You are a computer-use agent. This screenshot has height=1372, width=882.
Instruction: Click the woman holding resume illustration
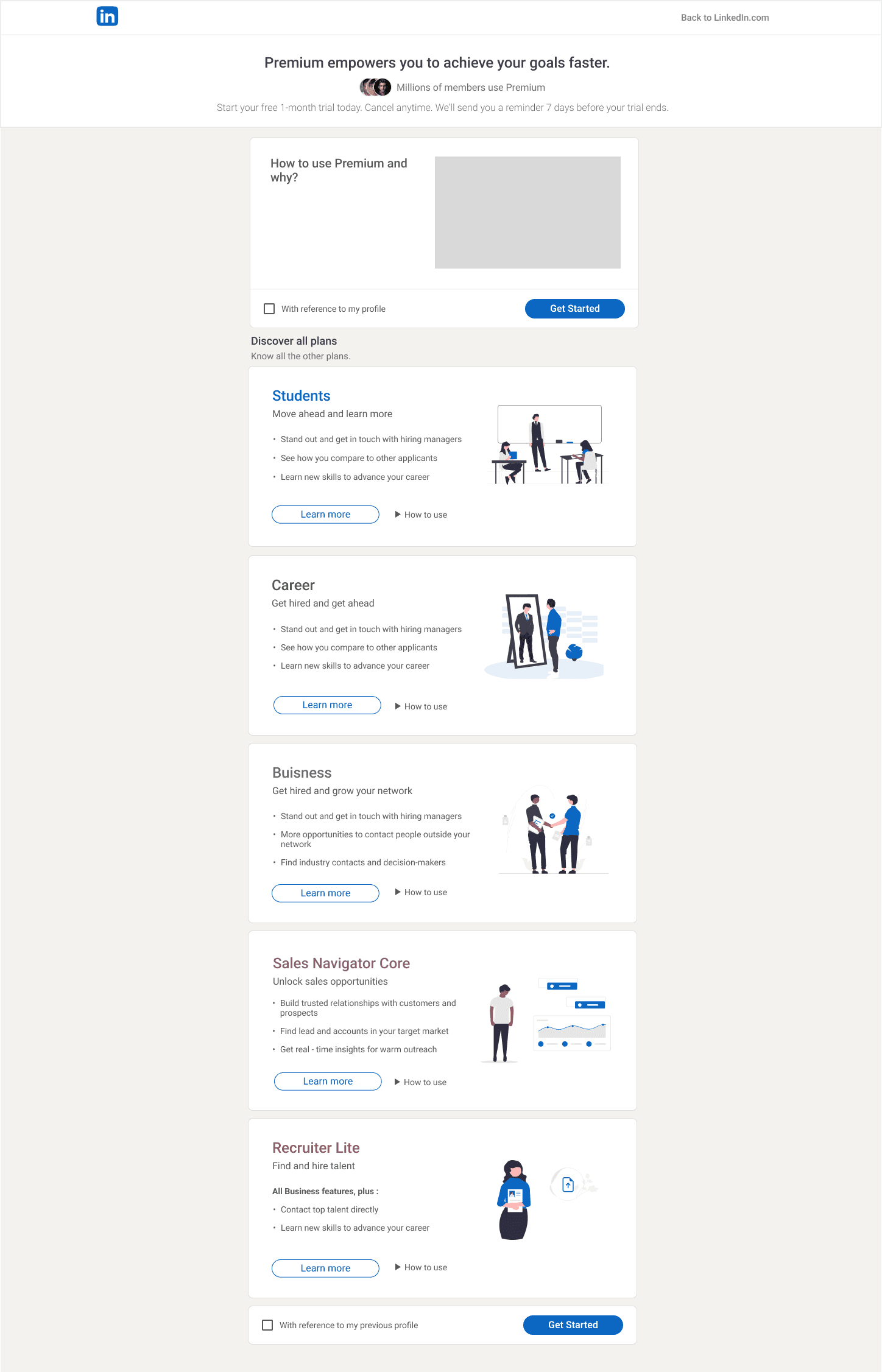pos(513,1200)
